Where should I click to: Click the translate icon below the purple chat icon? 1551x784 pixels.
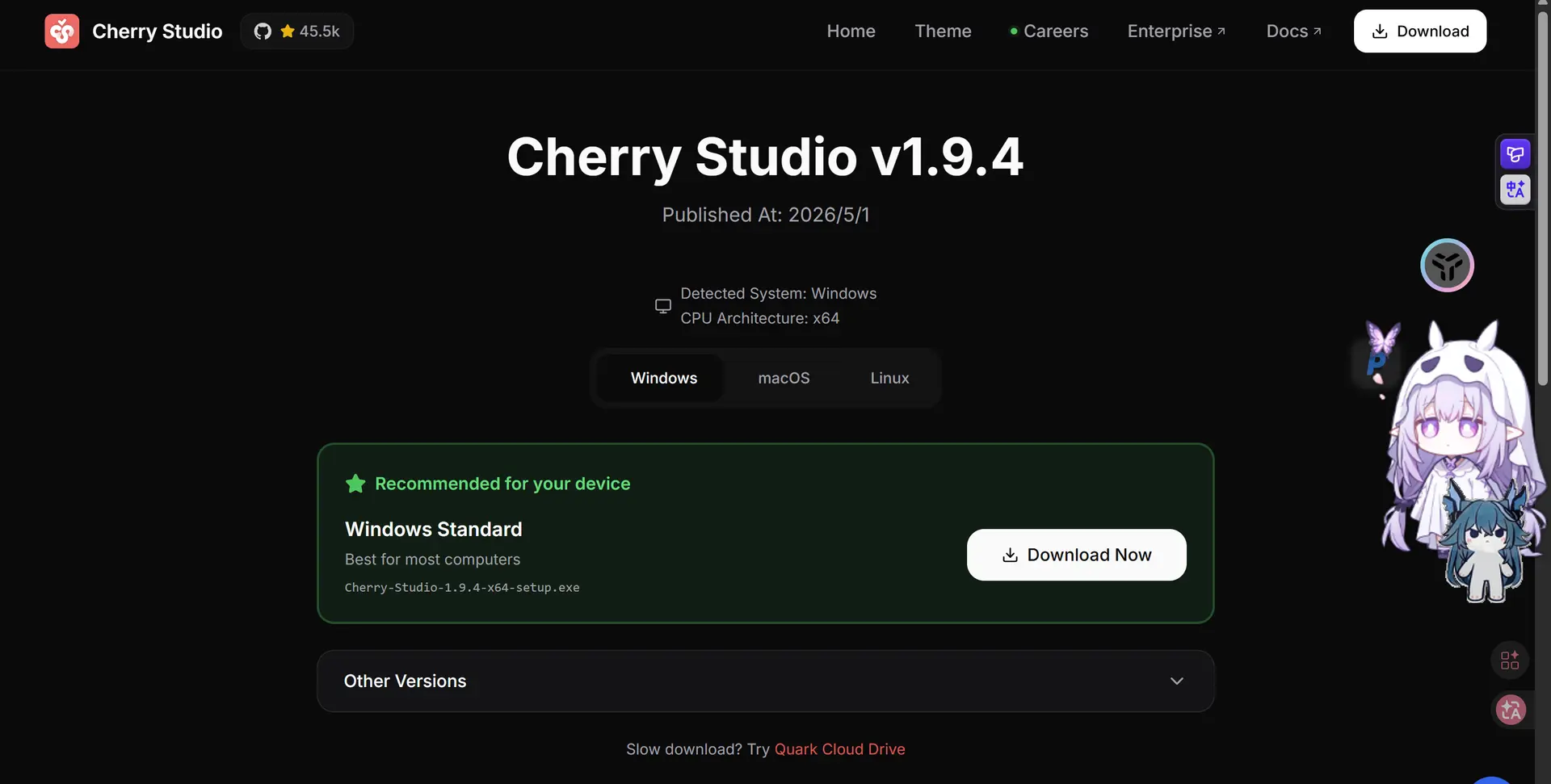point(1515,190)
